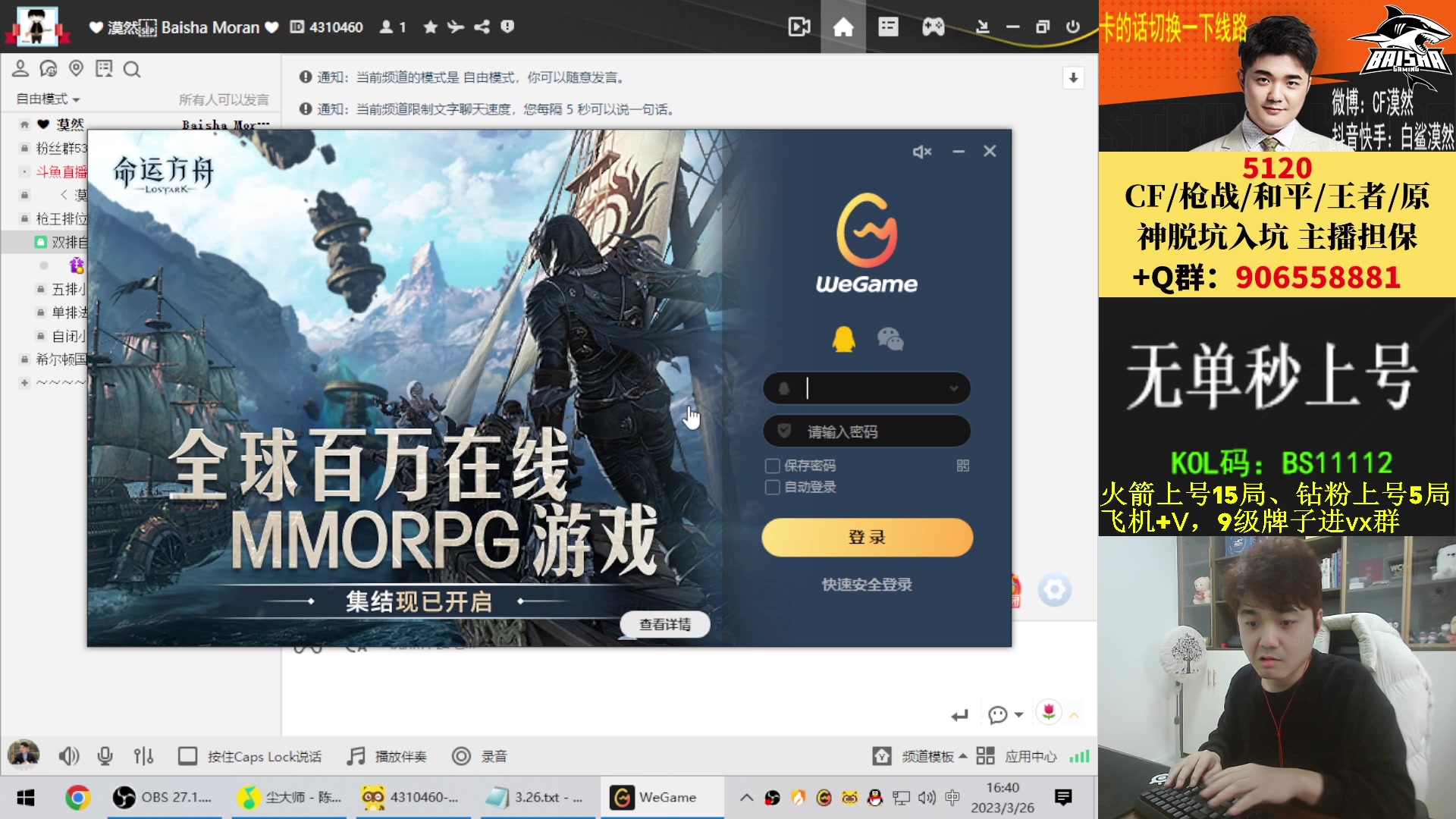1456x819 pixels.
Task: Click the 查看详情 button on banner
Action: point(665,624)
